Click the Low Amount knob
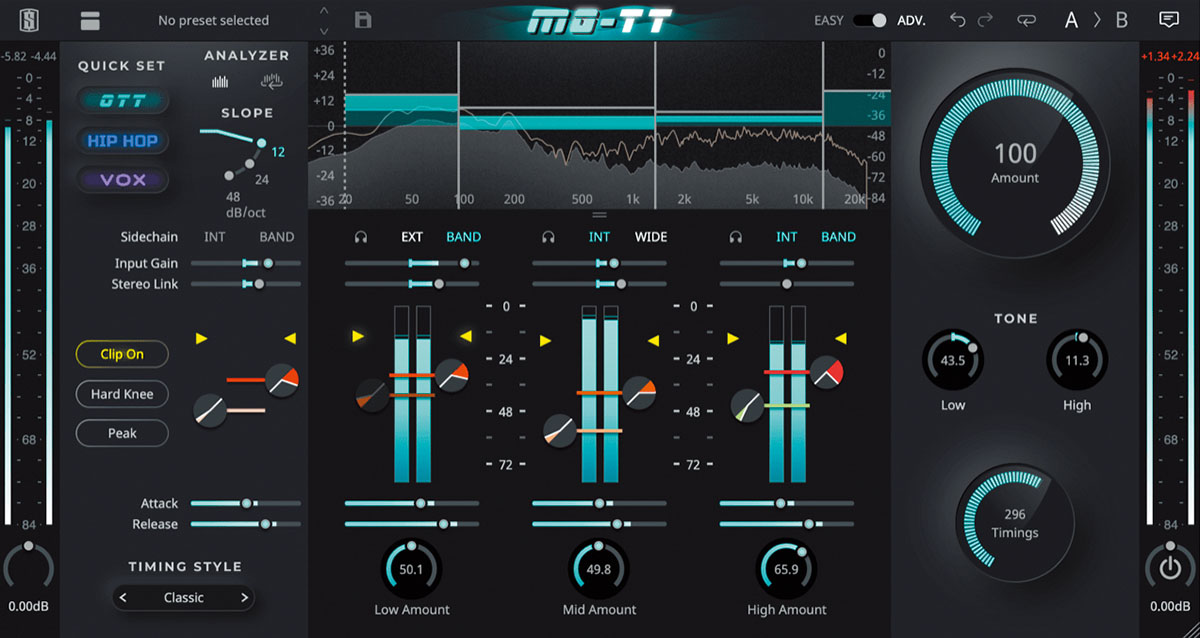The width and height of the screenshot is (1200, 638). (412, 570)
